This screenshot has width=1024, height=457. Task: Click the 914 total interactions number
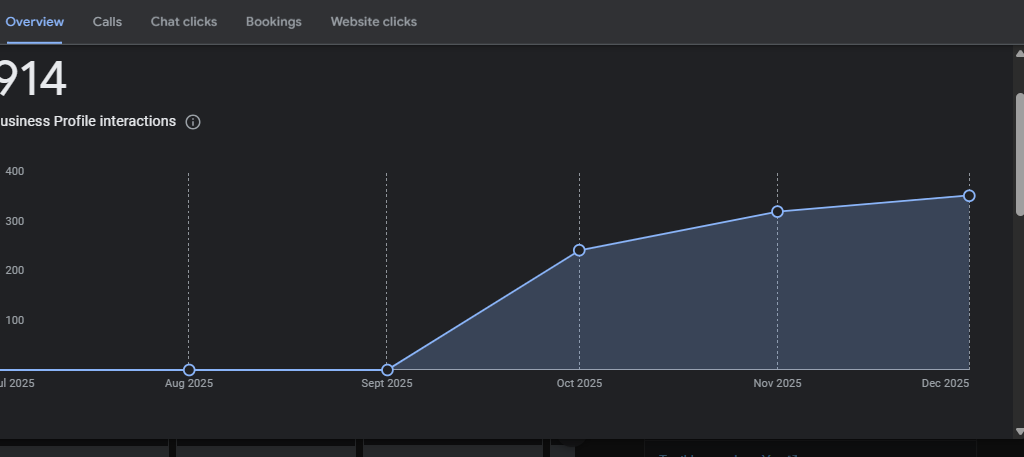(x=32, y=80)
